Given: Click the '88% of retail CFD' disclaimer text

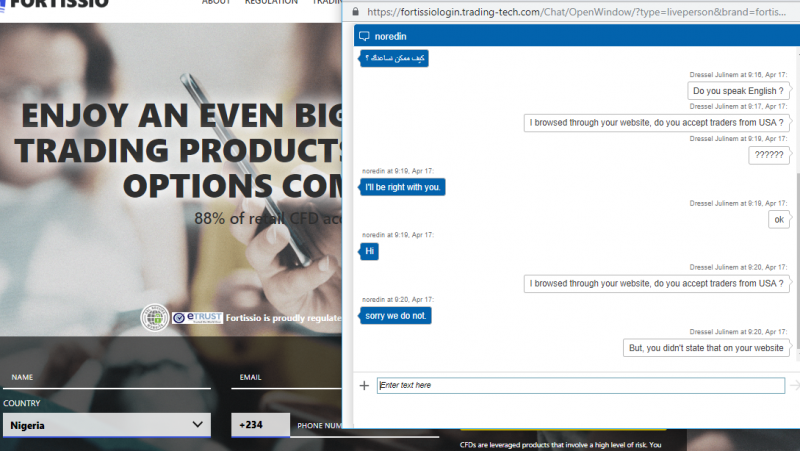Looking at the screenshot, I should 268,218.
